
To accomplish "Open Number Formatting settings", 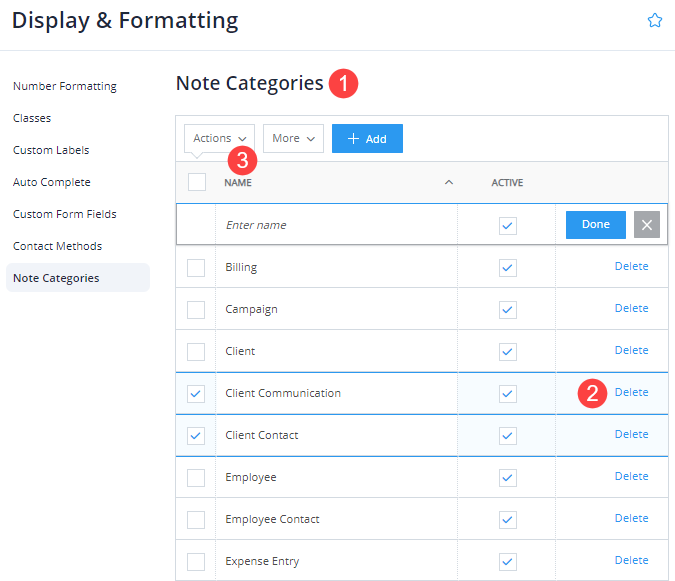I will pyautogui.click(x=65, y=86).
